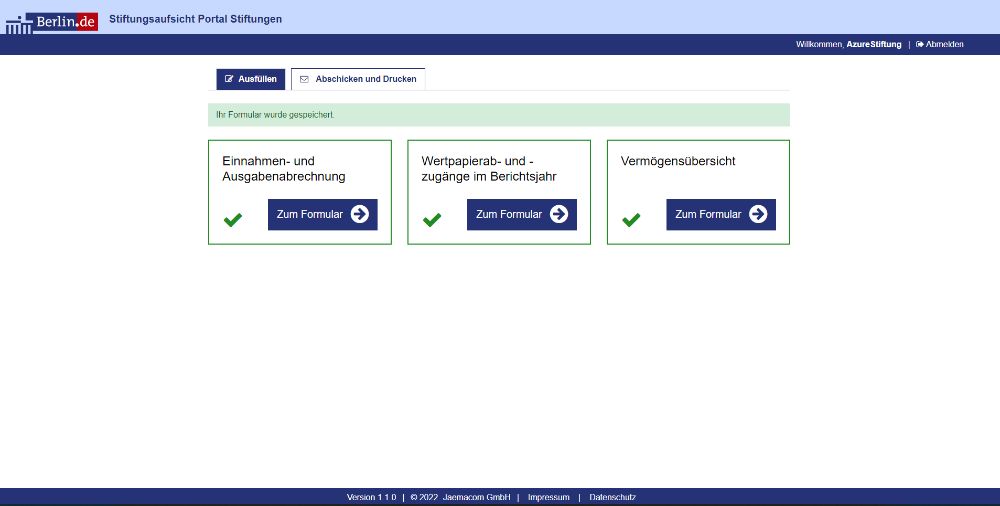The width and height of the screenshot is (1000, 506).
Task: Click the green checkmark in the Vermögensübersicht card
Action: coord(631,220)
